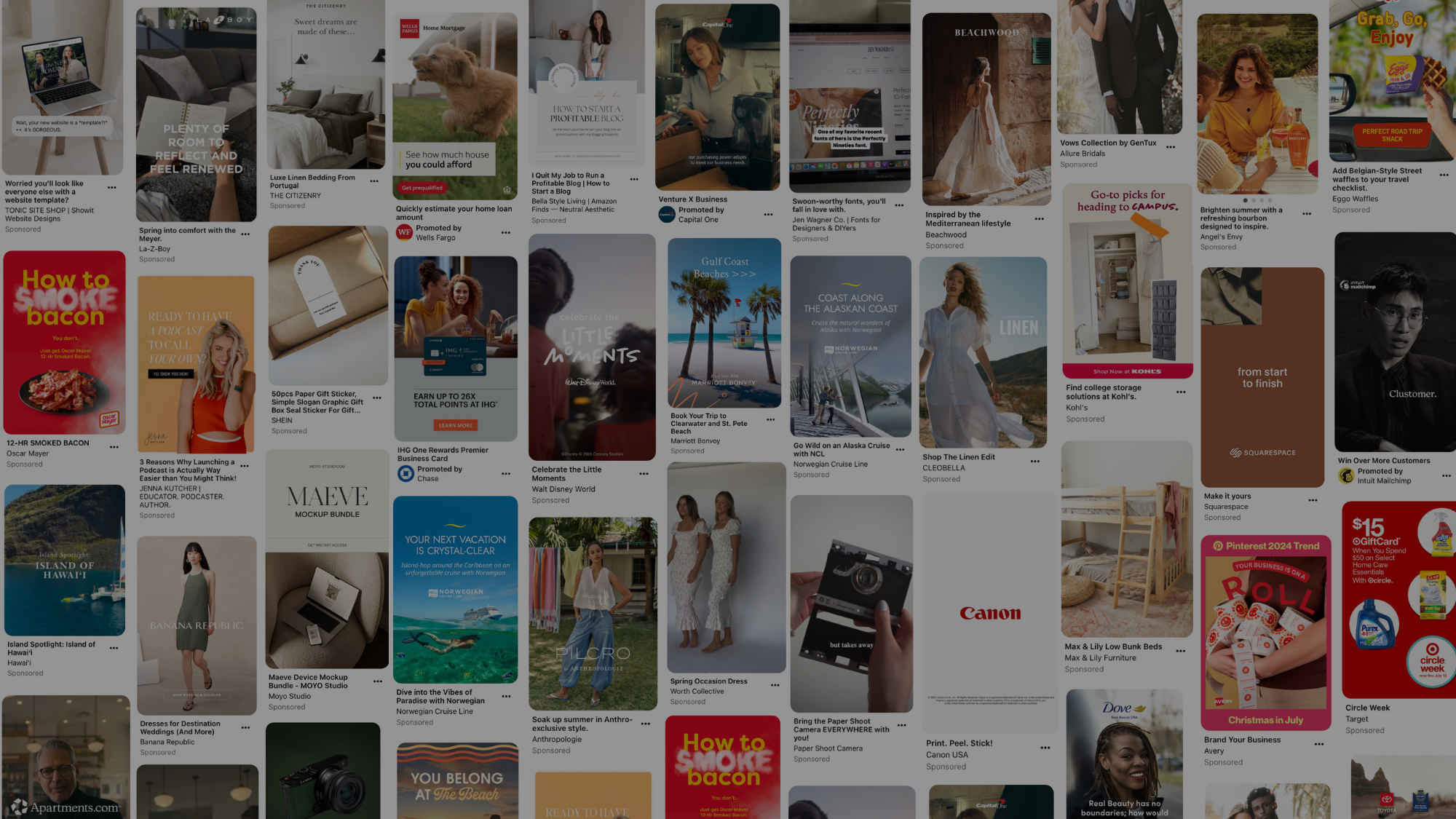Open Walt Disney World advertiser link
Screen dimensions: 1456x819
coord(563,489)
